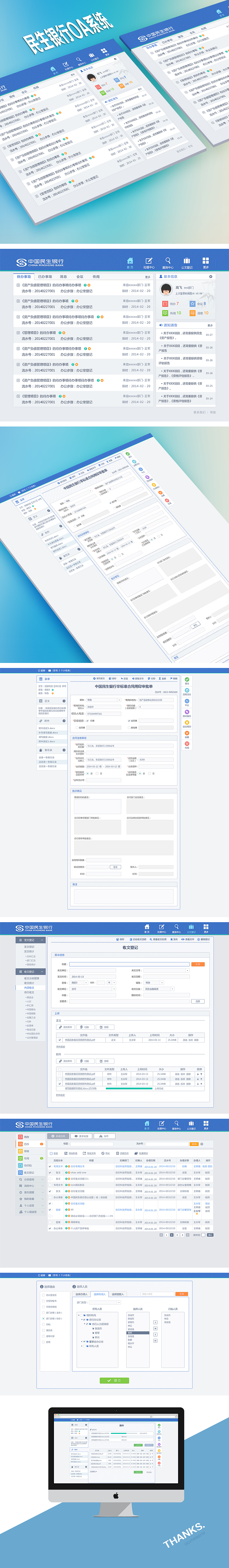Click 添加附件 button under 附件 section

click(66, 1061)
